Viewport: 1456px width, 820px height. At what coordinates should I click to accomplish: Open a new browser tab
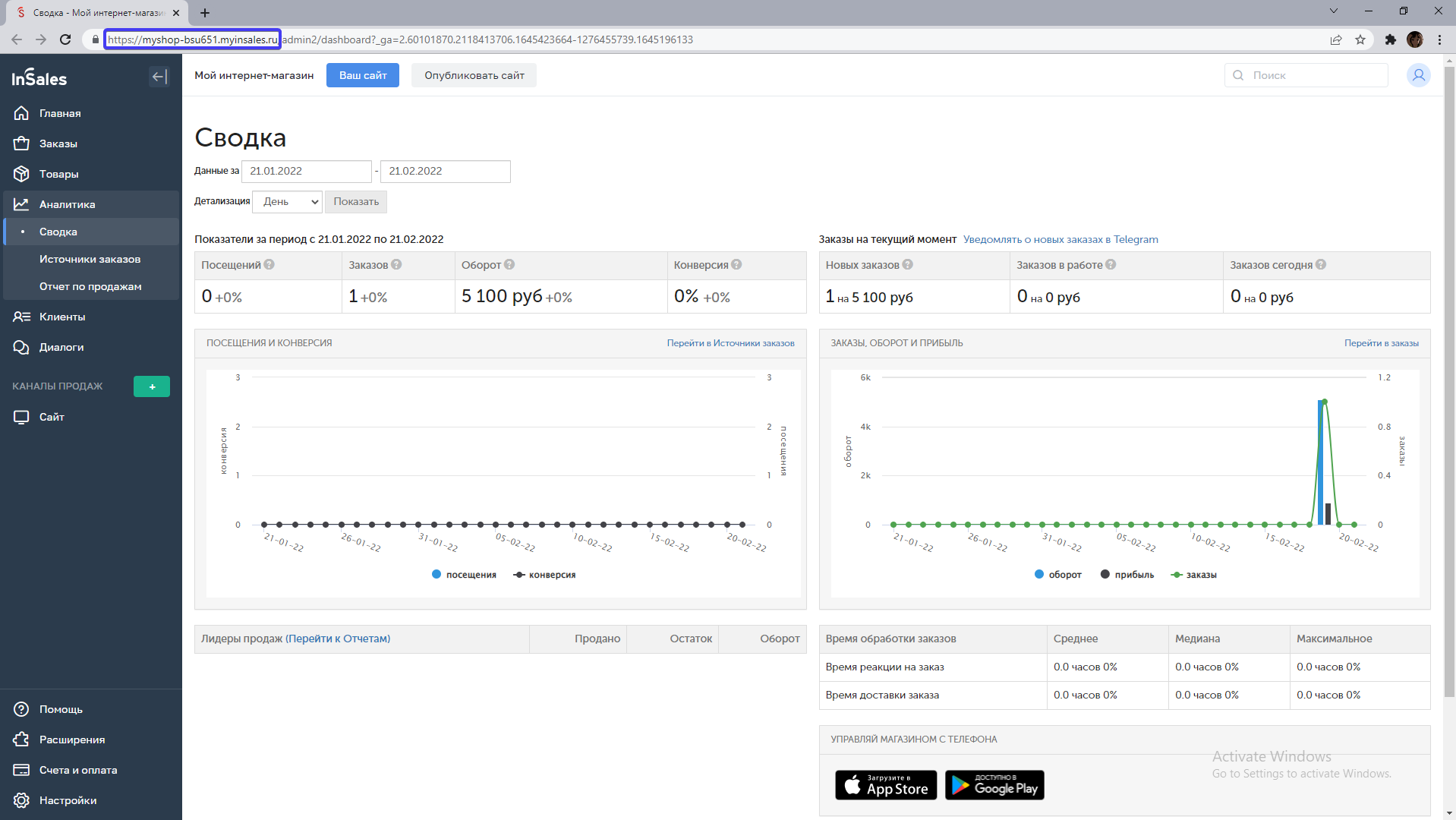pos(205,13)
